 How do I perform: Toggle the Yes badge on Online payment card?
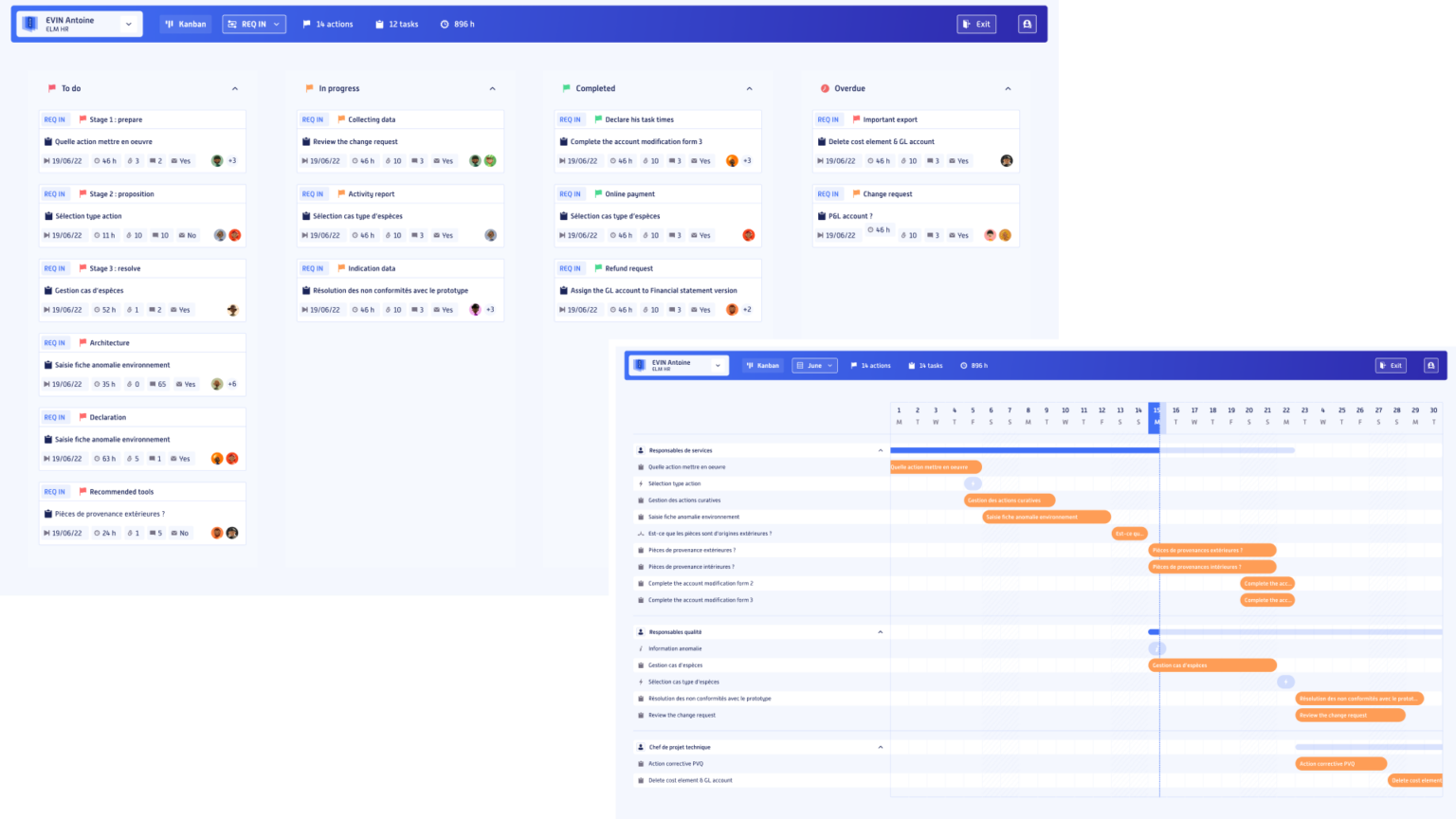pos(700,235)
